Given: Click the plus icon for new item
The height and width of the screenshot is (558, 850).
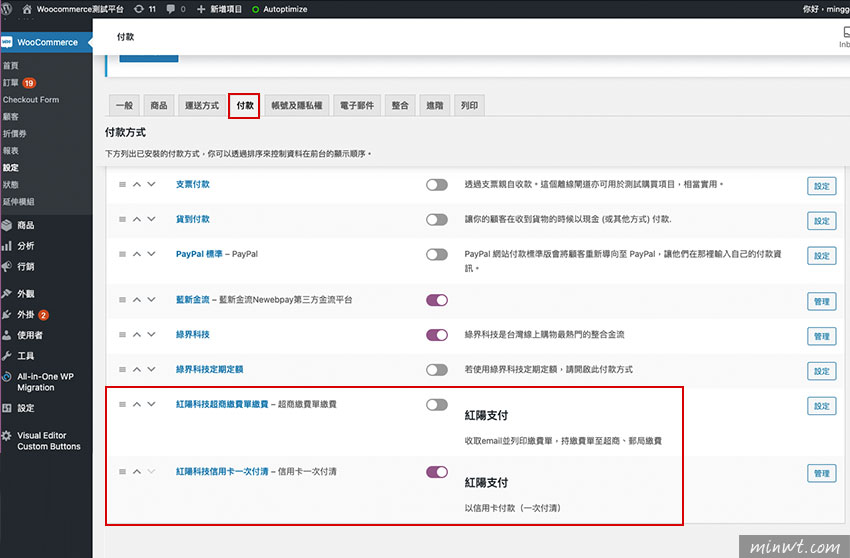Looking at the screenshot, I should tap(201, 9).
